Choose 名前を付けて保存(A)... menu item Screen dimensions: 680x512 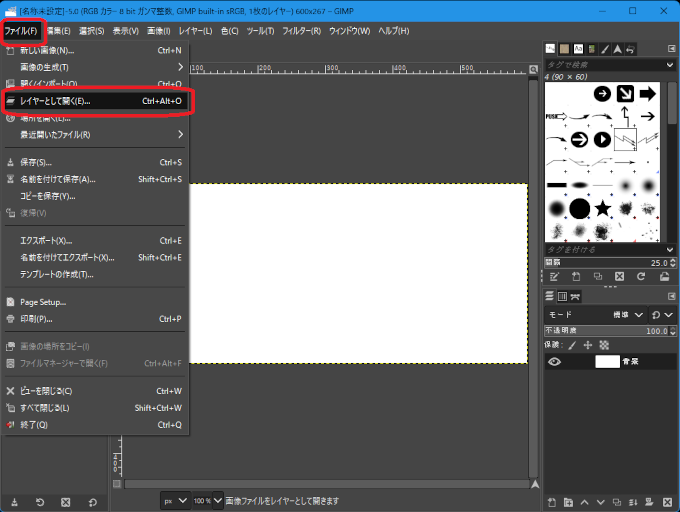coord(95,179)
